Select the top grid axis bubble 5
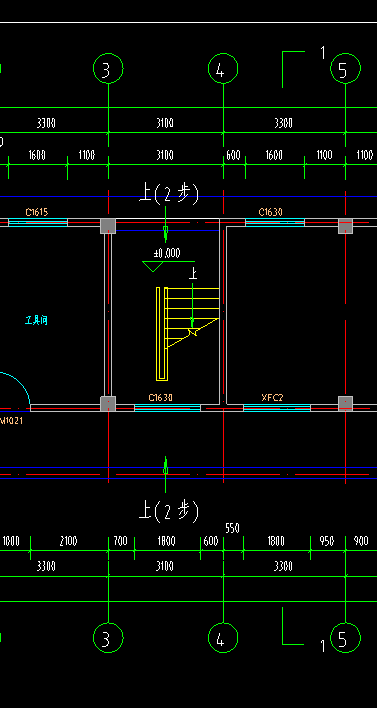 [345, 69]
